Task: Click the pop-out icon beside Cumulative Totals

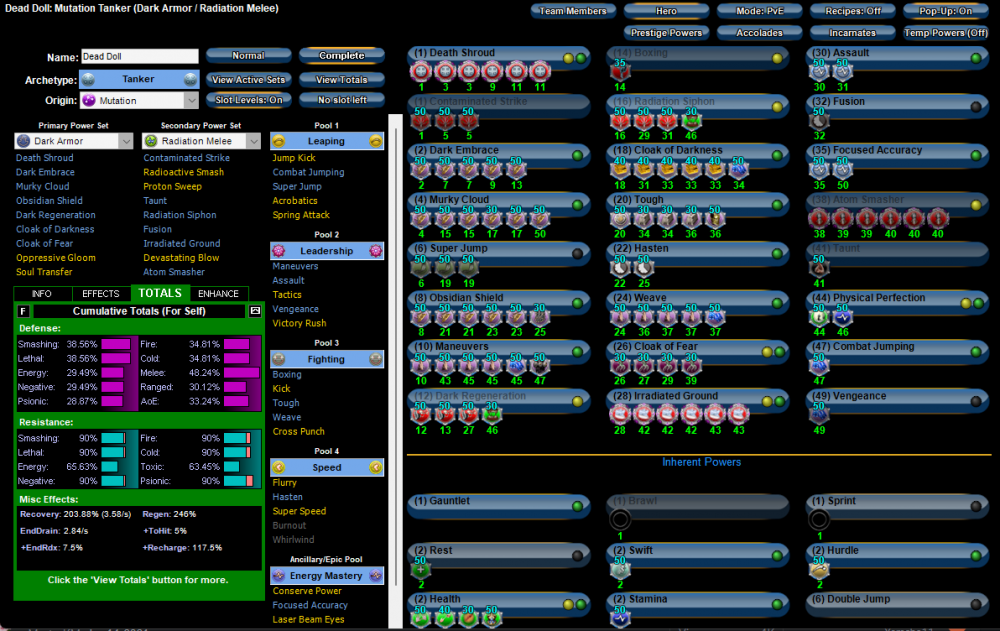Action: coord(255,311)
